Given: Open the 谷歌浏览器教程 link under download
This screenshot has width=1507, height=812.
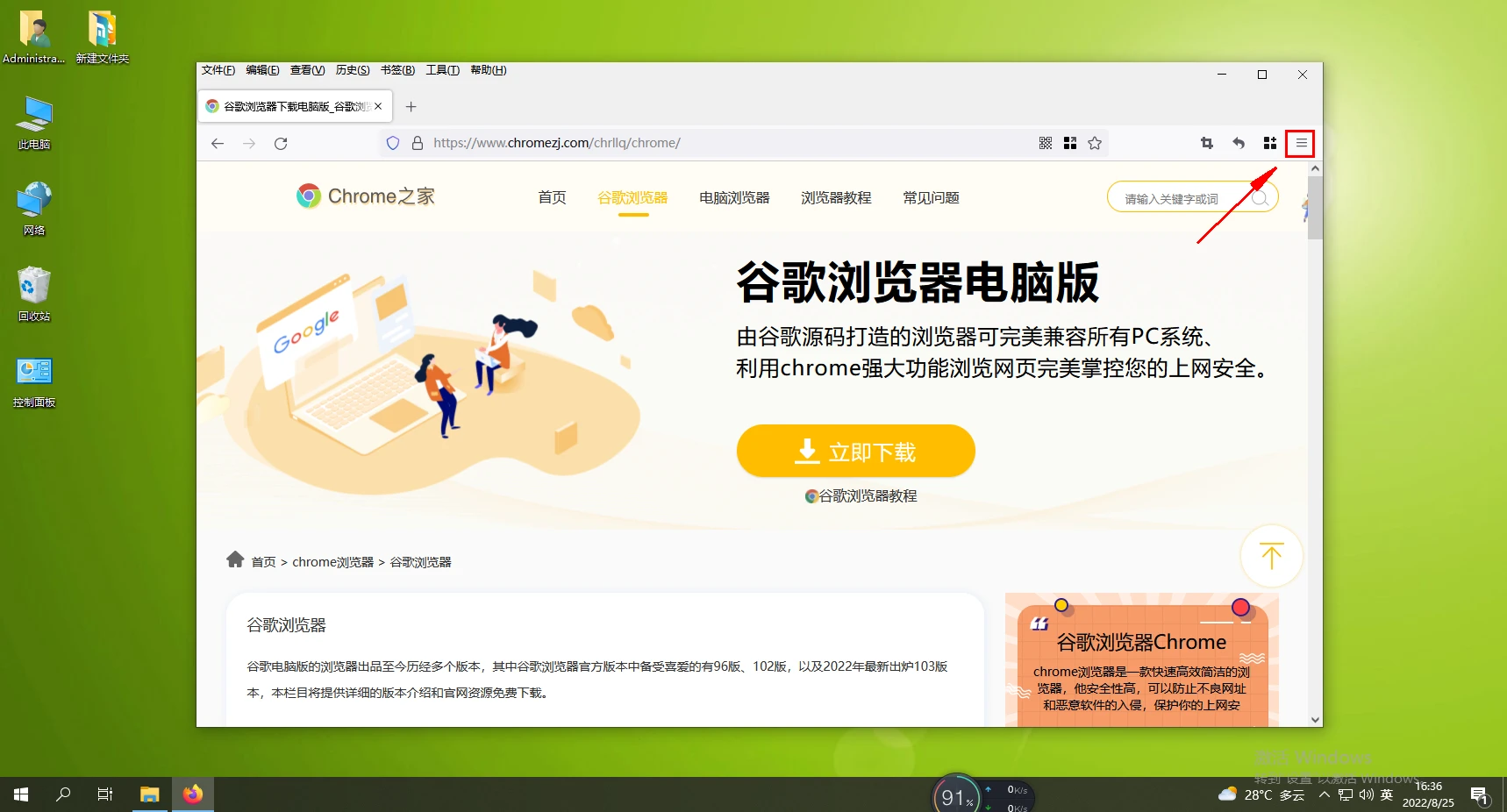Looking at the screenshot, I should pos(861,496).
